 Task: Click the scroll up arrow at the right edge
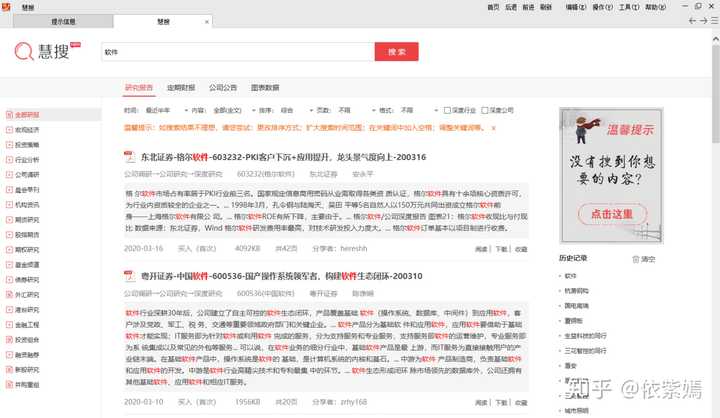(x=715, y=40)
